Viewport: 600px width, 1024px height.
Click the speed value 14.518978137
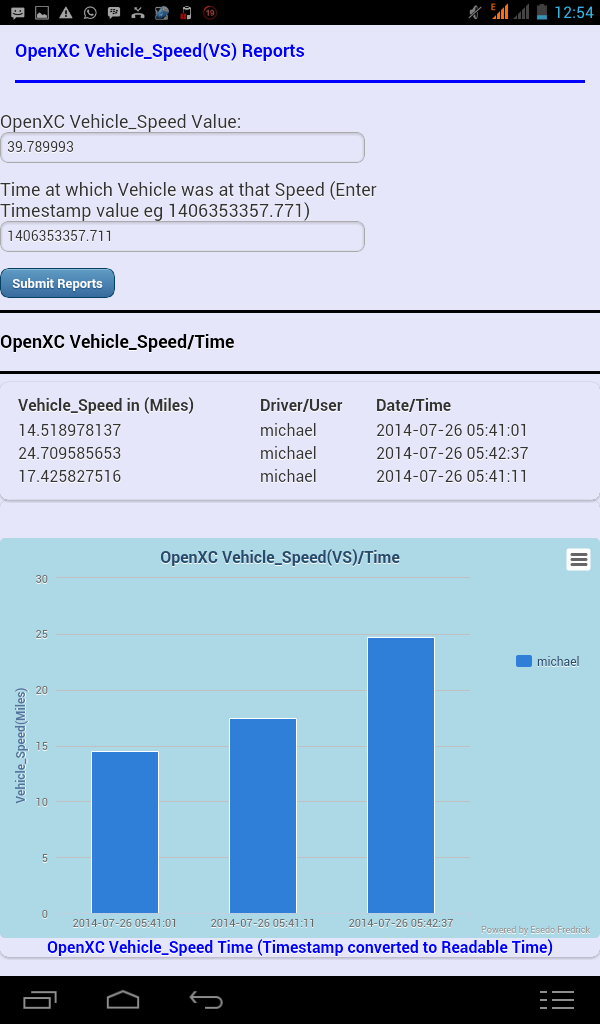click(x=69, y=431)
